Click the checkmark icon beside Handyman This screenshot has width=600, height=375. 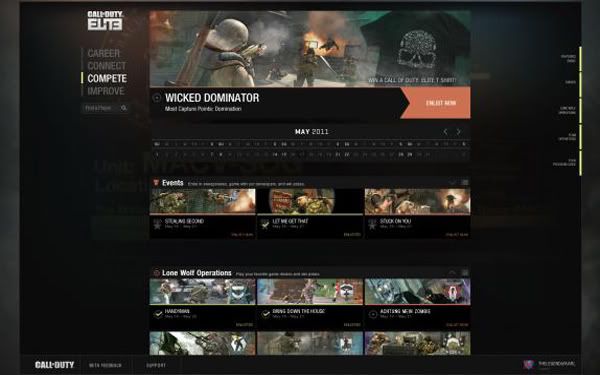pos(158,314)
